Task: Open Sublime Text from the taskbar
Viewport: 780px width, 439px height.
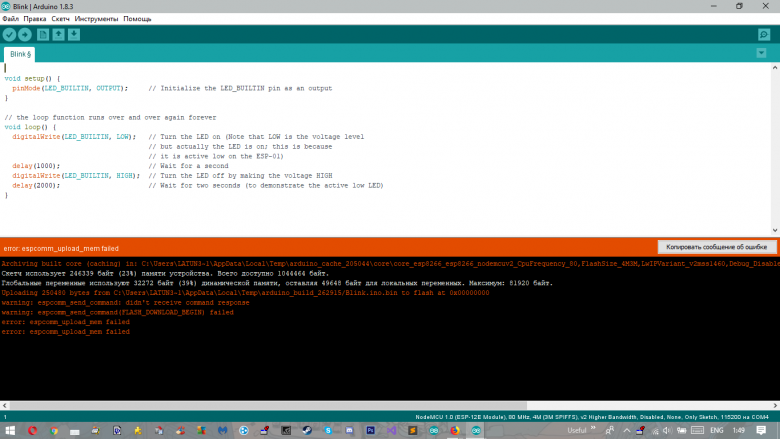Action: tap(412, 431)
